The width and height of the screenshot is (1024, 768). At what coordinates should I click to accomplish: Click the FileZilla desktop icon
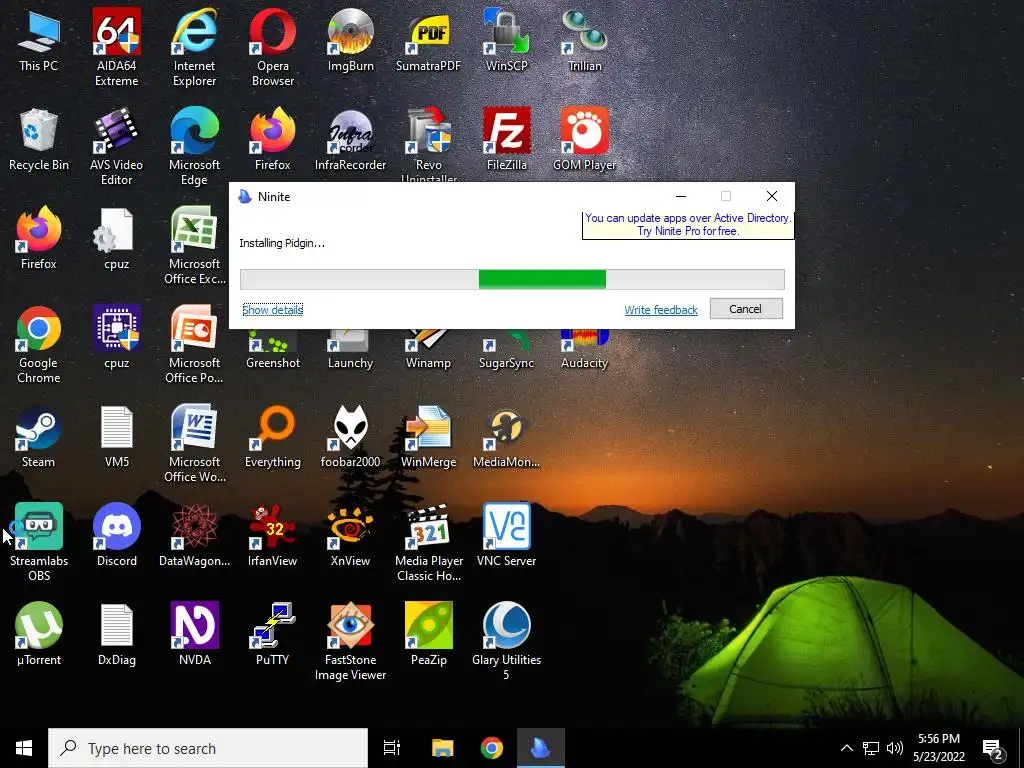coord(507,140)
